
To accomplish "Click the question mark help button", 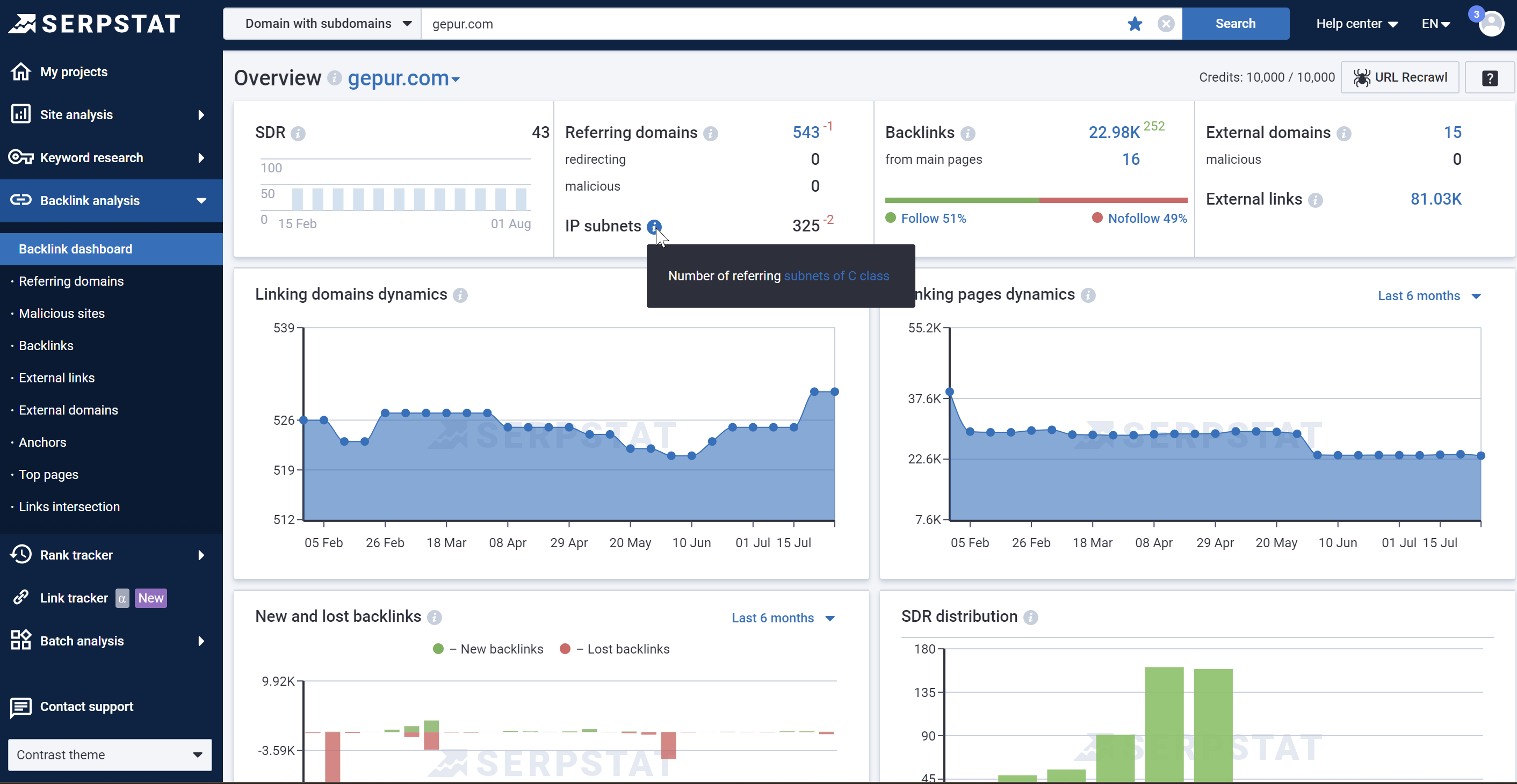I will (1489, 78).
